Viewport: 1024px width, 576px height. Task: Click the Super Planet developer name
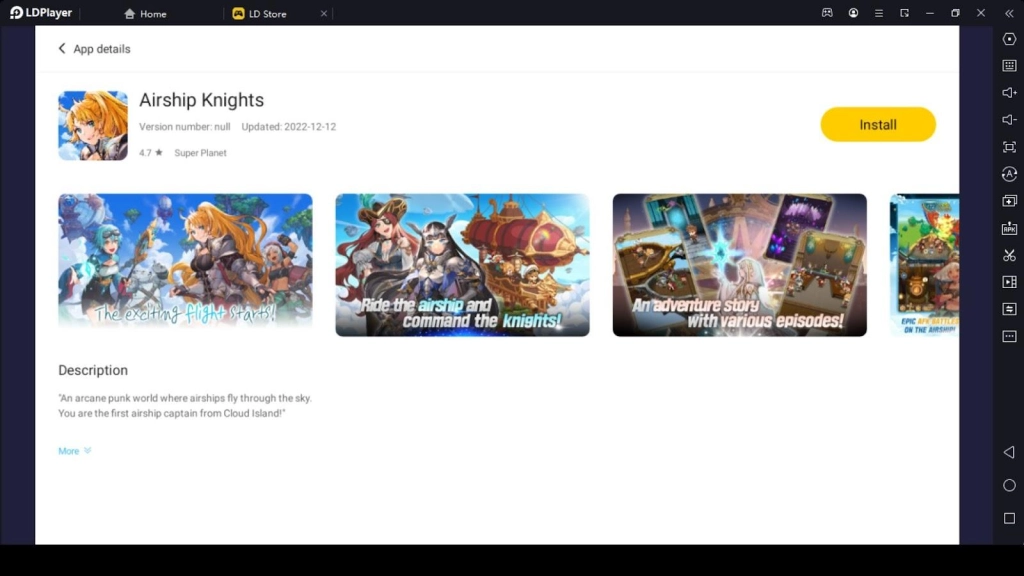[200, 153]
